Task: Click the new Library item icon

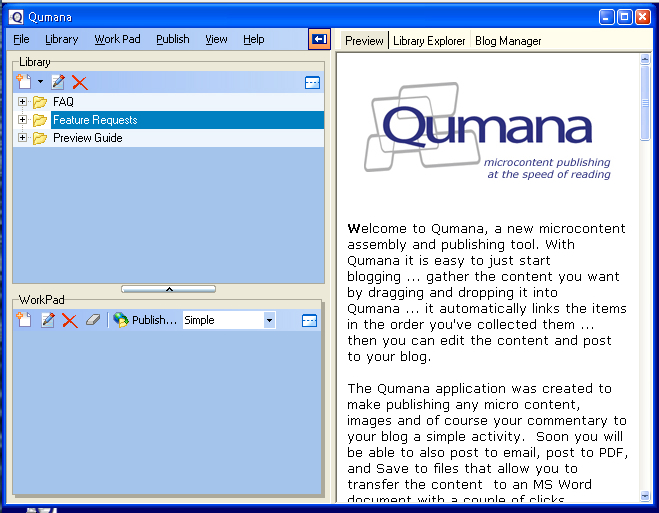Action: click(24, 82)
